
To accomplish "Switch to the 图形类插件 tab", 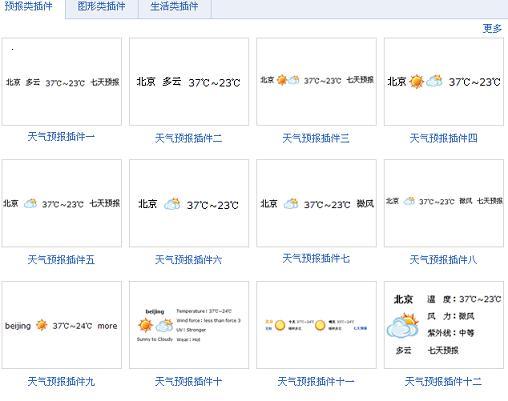I will (x=101, y=6).
